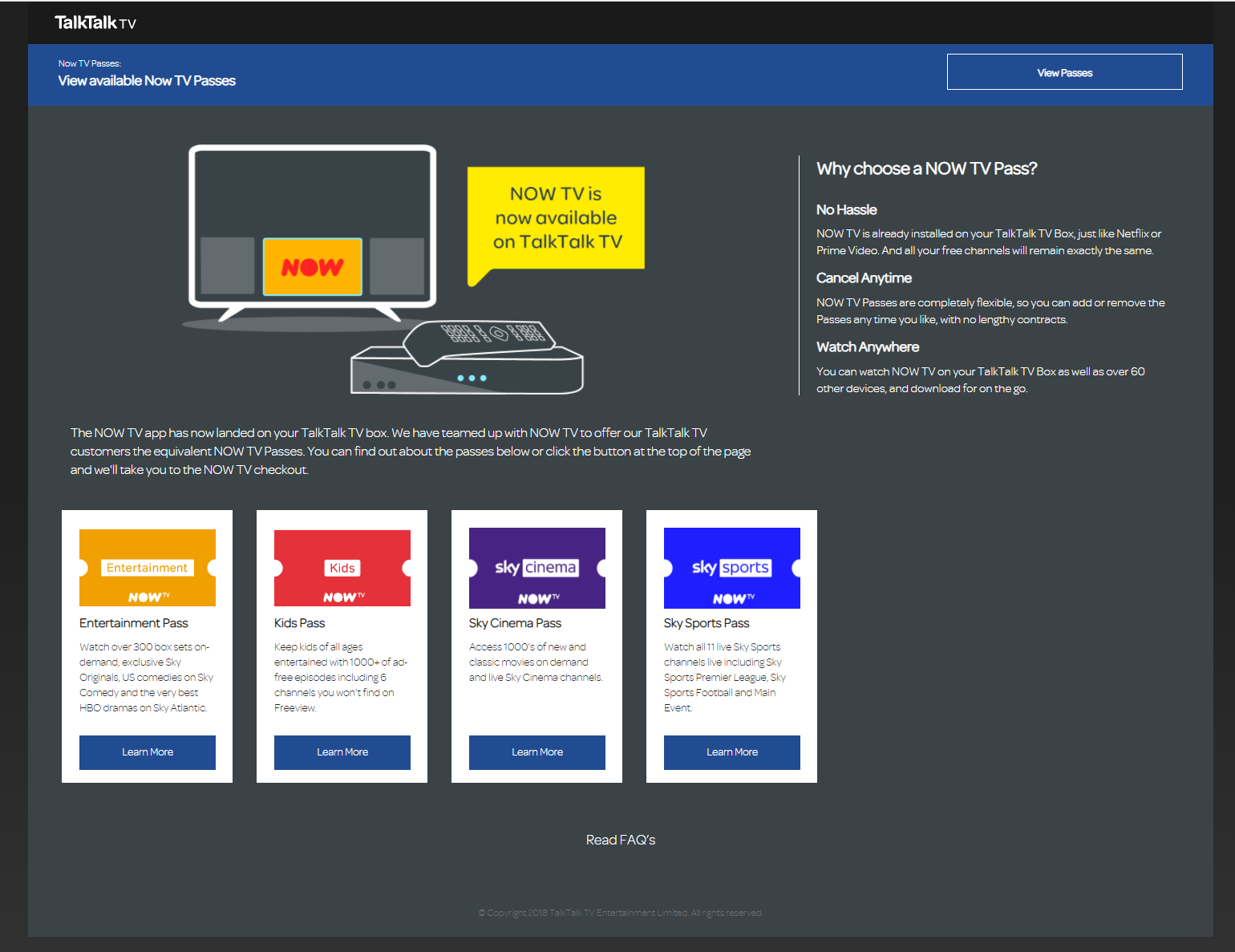This screenshot has height=952, width=1235.
Task: Click the TalkTalk TV box and remote illustration
Action: tap(468, 359)
